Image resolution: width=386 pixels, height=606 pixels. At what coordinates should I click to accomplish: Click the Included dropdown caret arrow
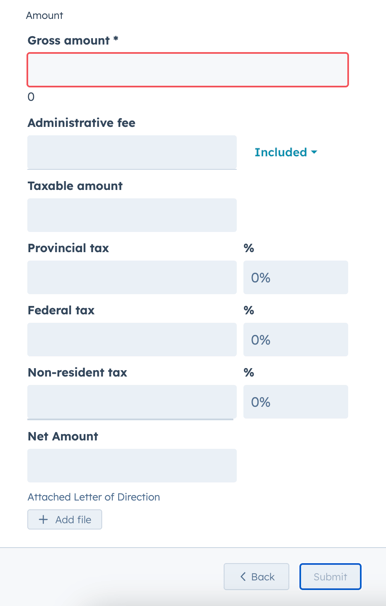(314, 152)
